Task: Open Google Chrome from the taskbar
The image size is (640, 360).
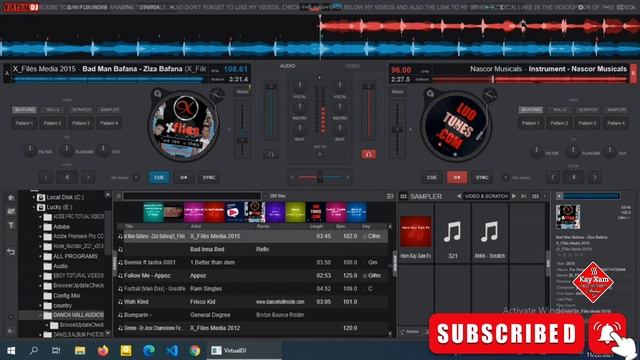Action: [195, 350]
